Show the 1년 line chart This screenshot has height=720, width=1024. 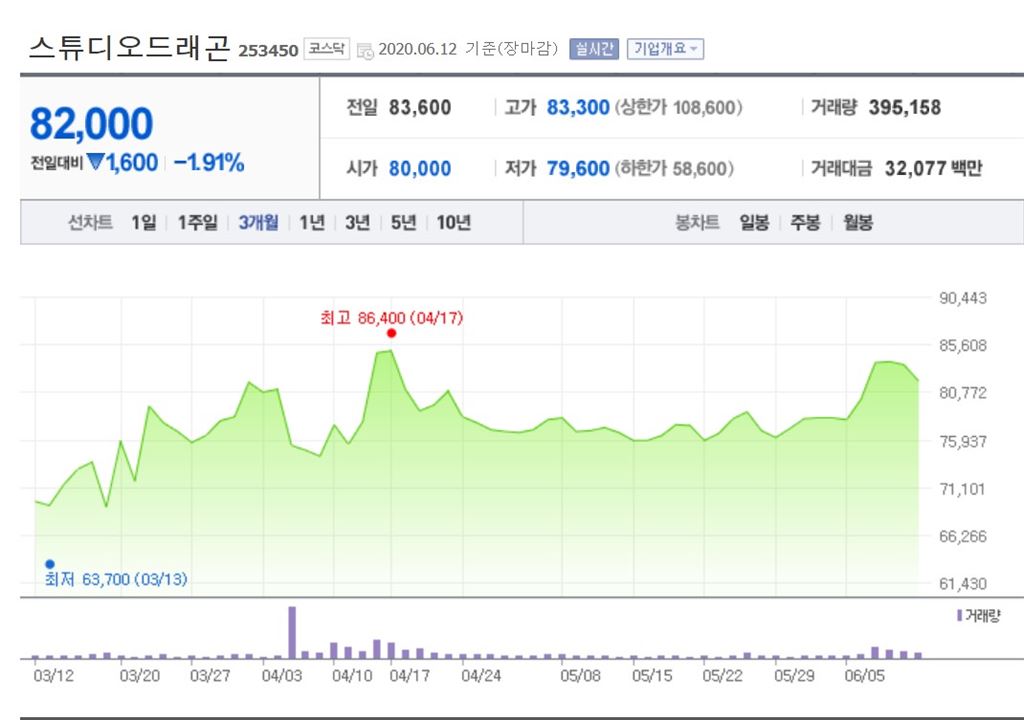pos(312,222)
